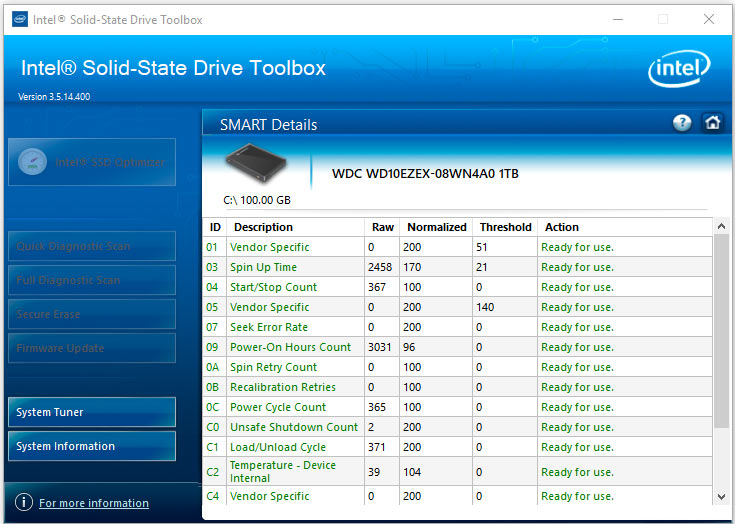
Task: Select the Temperature - Device Internal attribute
Action: point(283,472)
